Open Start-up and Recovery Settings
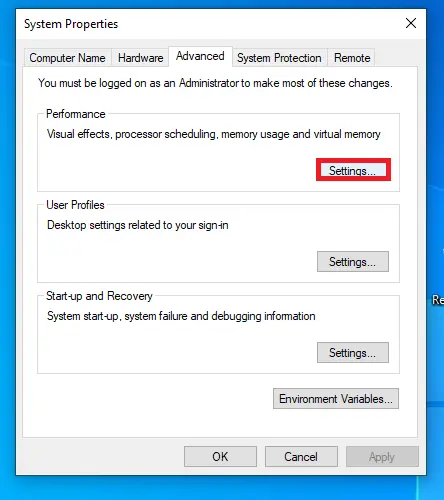This screenshot has width=444, height=500. tap(353, 353)
